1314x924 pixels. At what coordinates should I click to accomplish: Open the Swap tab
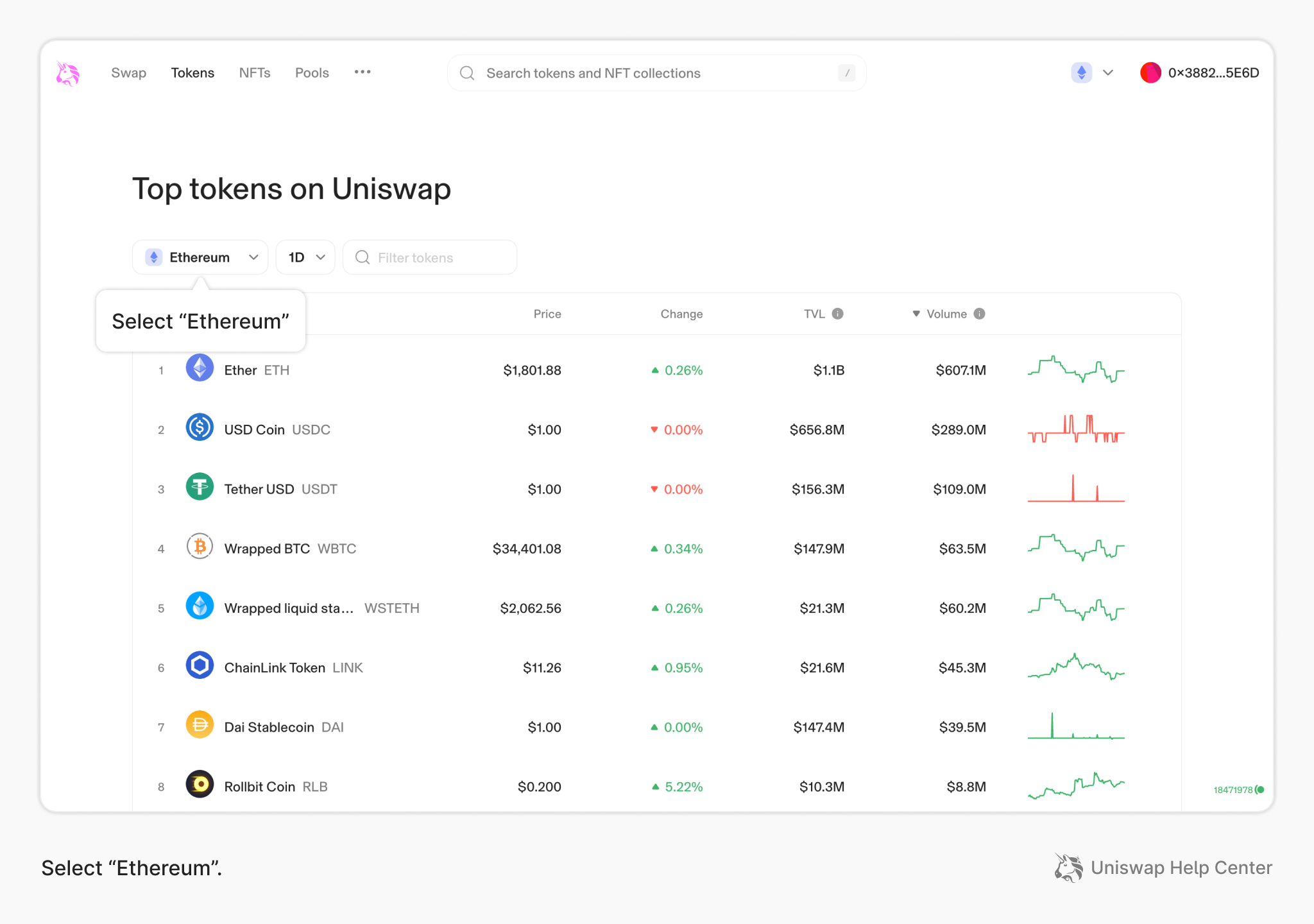coord(129,73)
